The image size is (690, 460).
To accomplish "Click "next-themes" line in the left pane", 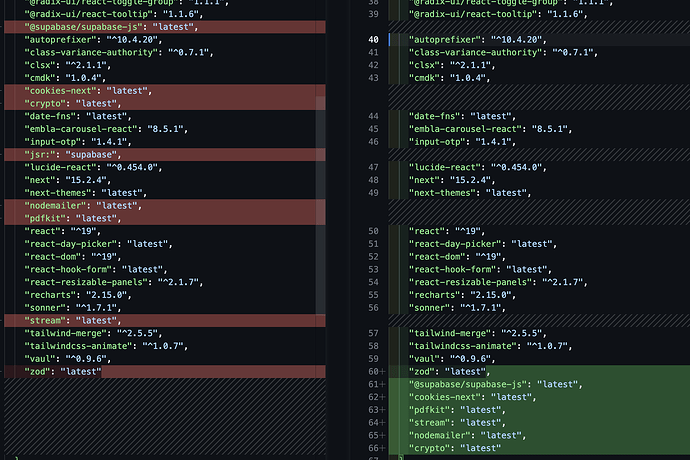I will (x=165, y=193).
